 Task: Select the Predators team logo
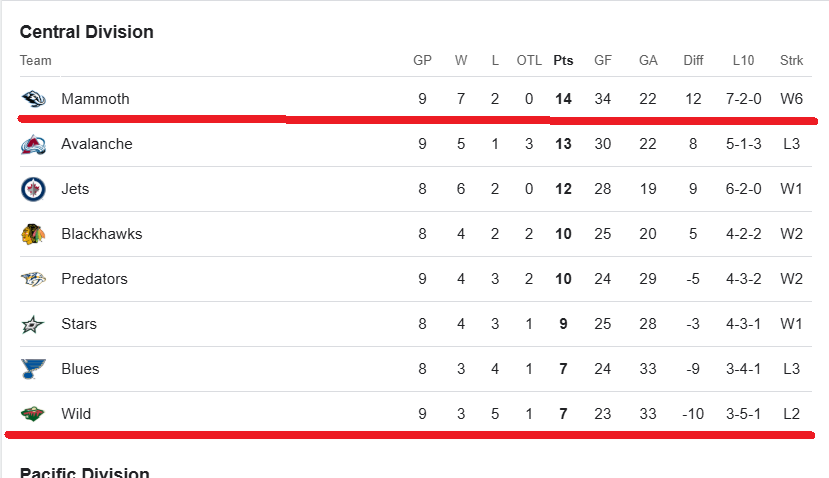(33, 279)
